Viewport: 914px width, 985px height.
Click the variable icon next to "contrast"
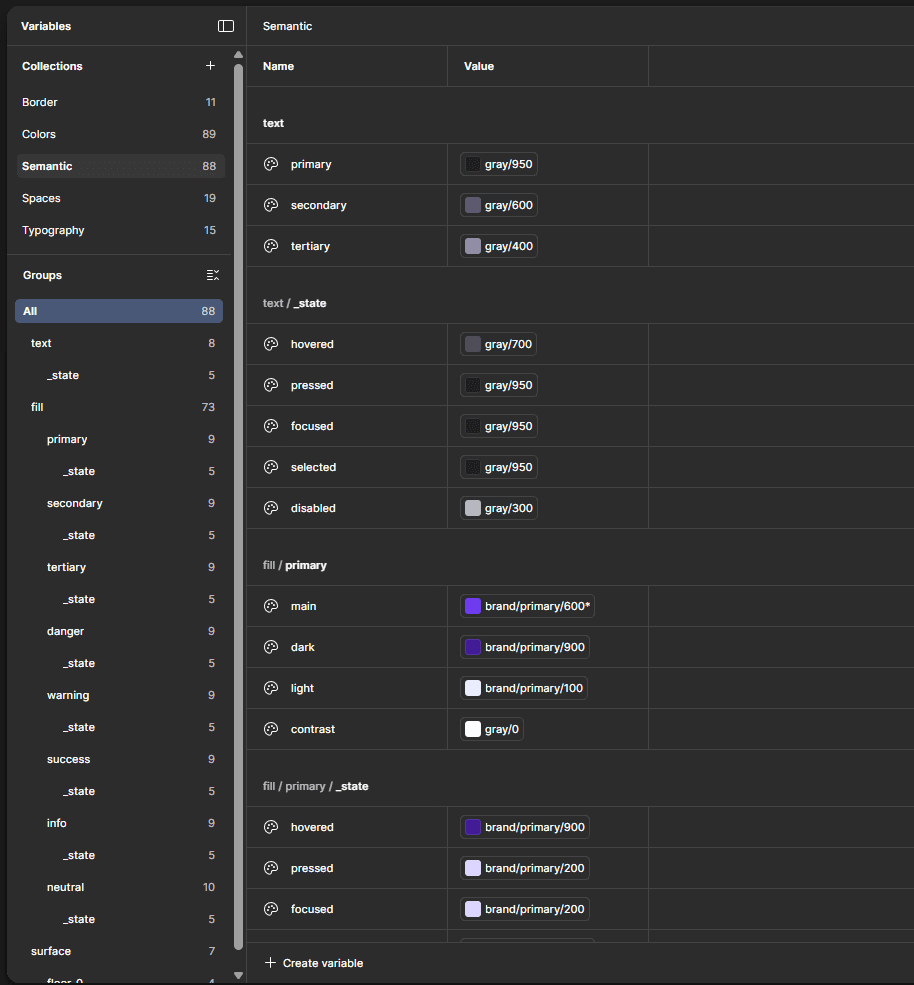tap(270, 728)
